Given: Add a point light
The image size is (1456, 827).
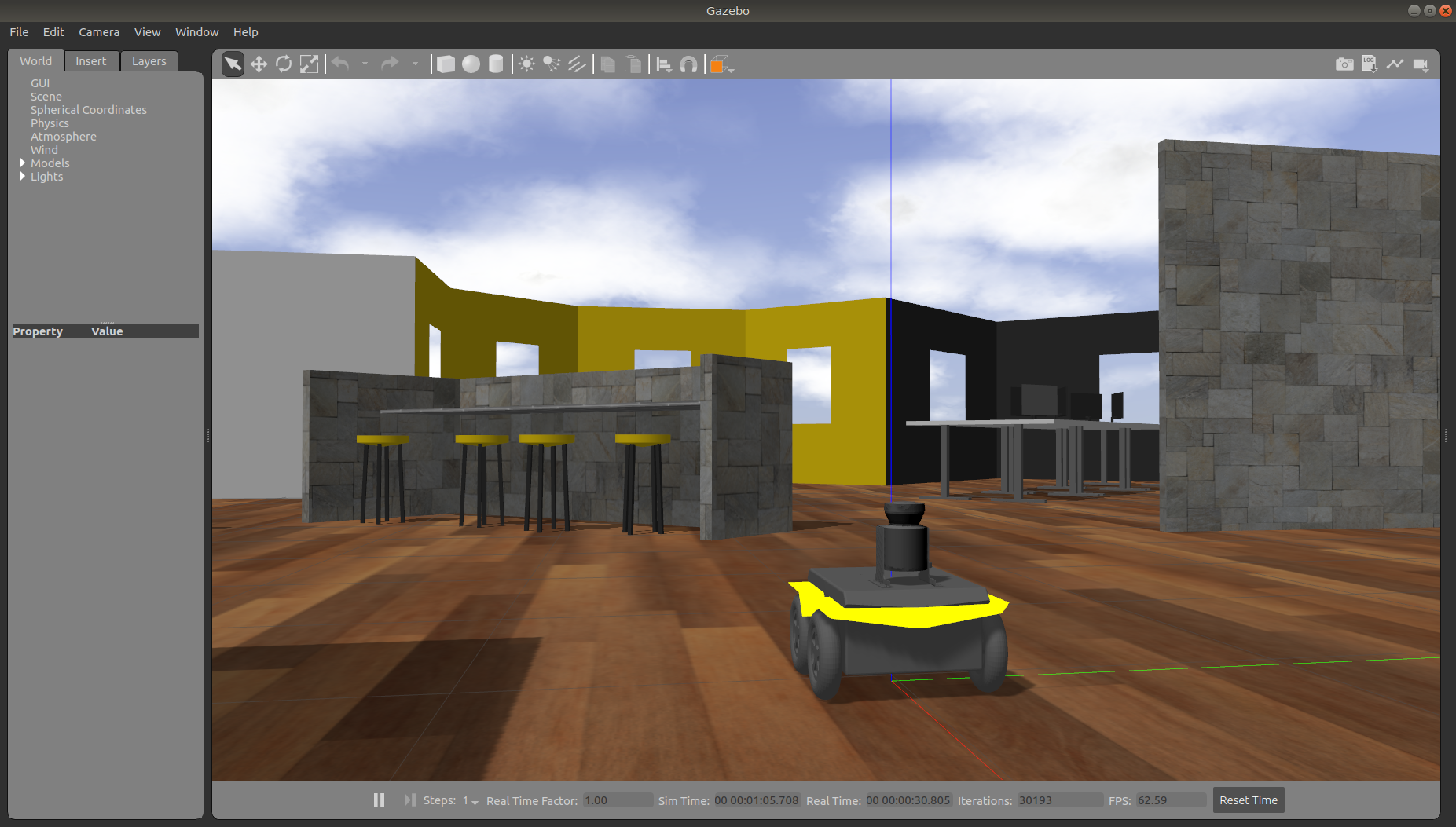Looking at the screenshot, I should click(526, 64).
